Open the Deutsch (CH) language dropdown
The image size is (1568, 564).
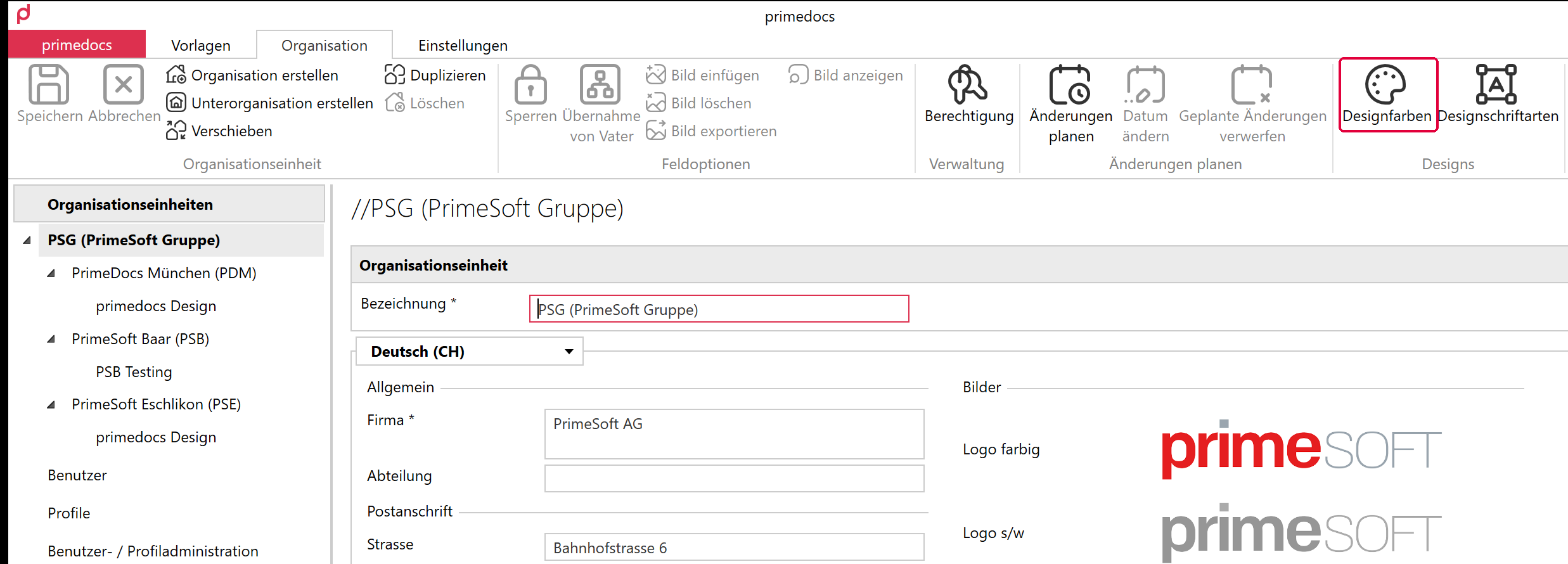coord(469,351)
